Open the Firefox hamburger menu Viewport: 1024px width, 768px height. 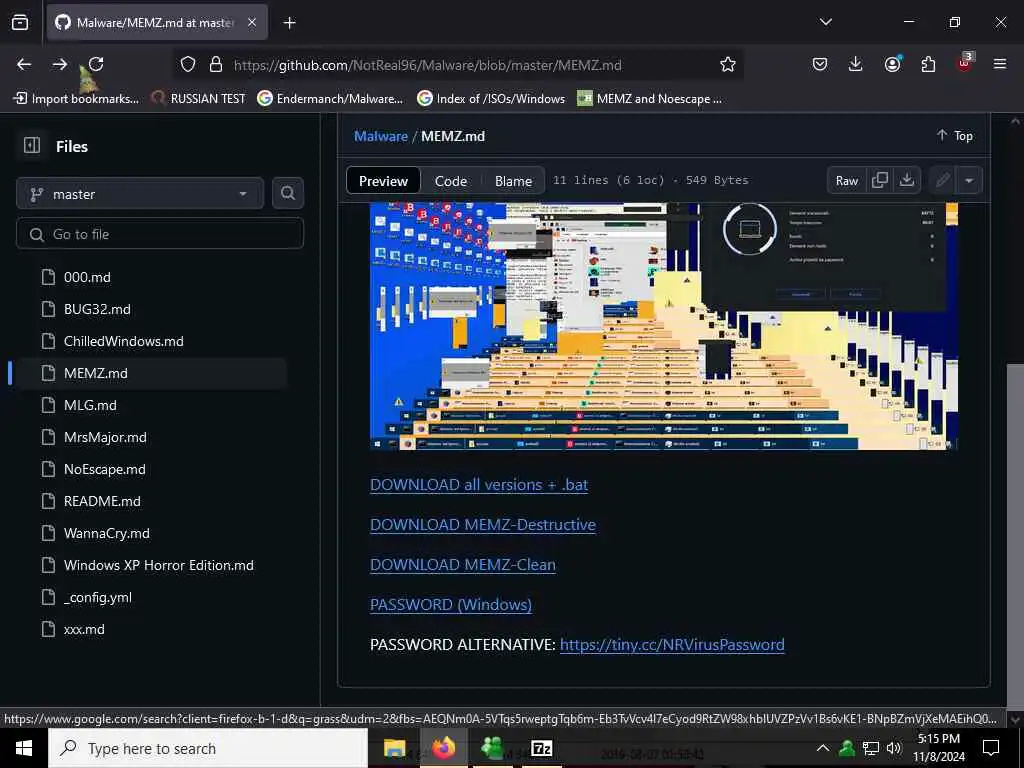click(x=999, y=64)
